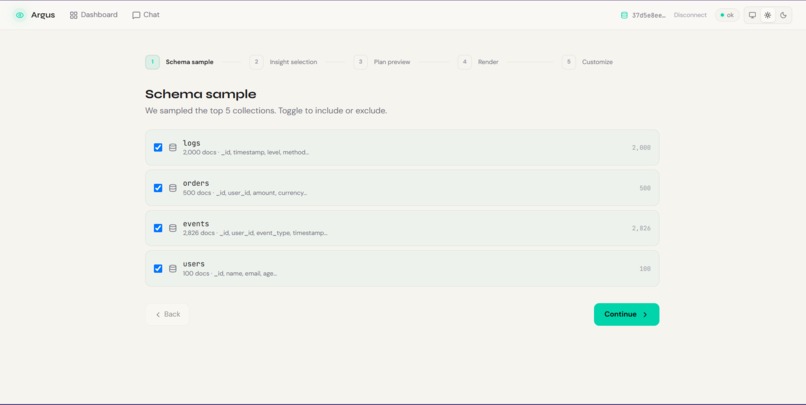Viewport: 806px width, 405px height.
Task: Click the ok status badge
Action: tap(727, 15)
